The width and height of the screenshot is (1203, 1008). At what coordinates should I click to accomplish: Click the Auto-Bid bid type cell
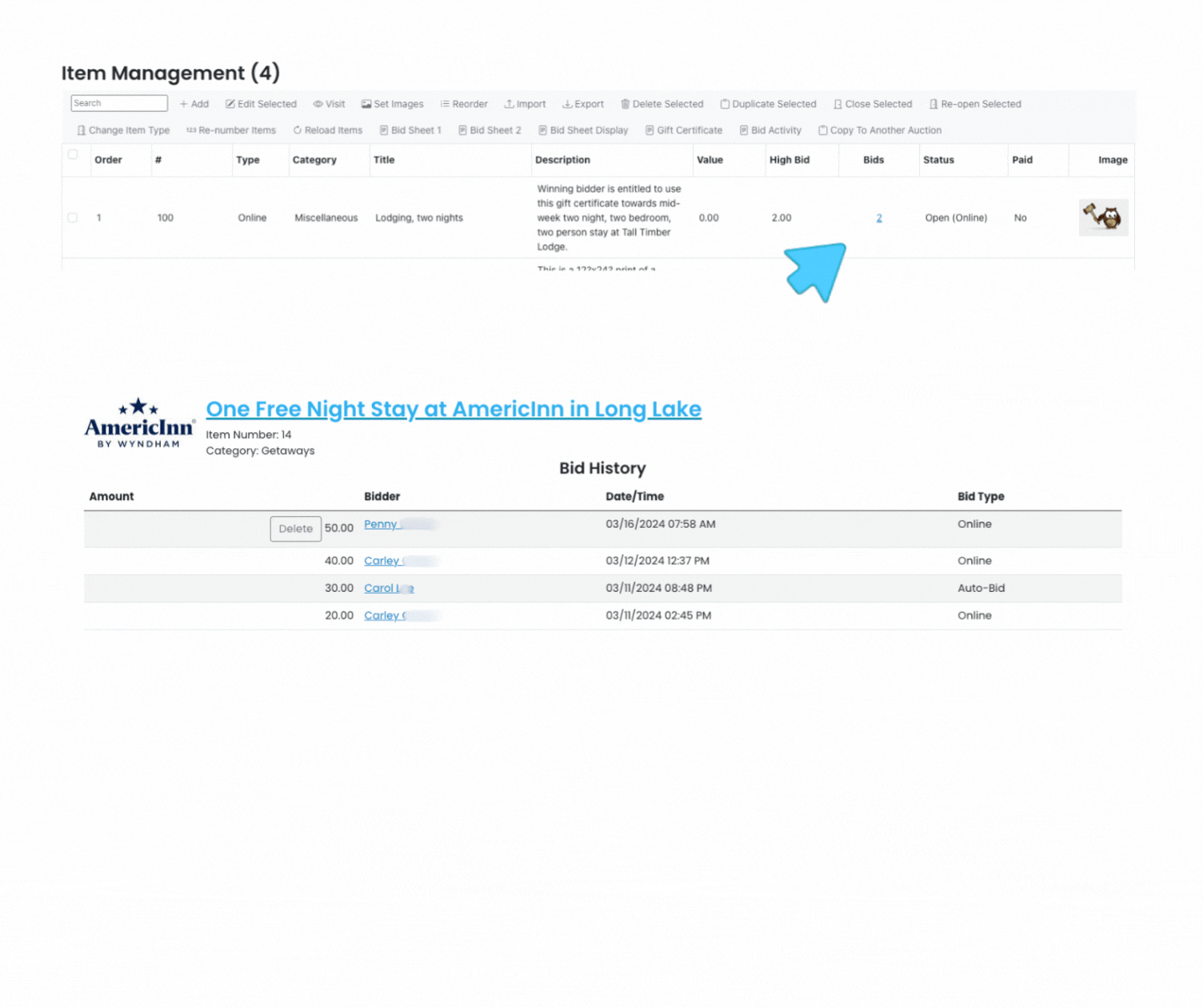[x=981, y=588]
